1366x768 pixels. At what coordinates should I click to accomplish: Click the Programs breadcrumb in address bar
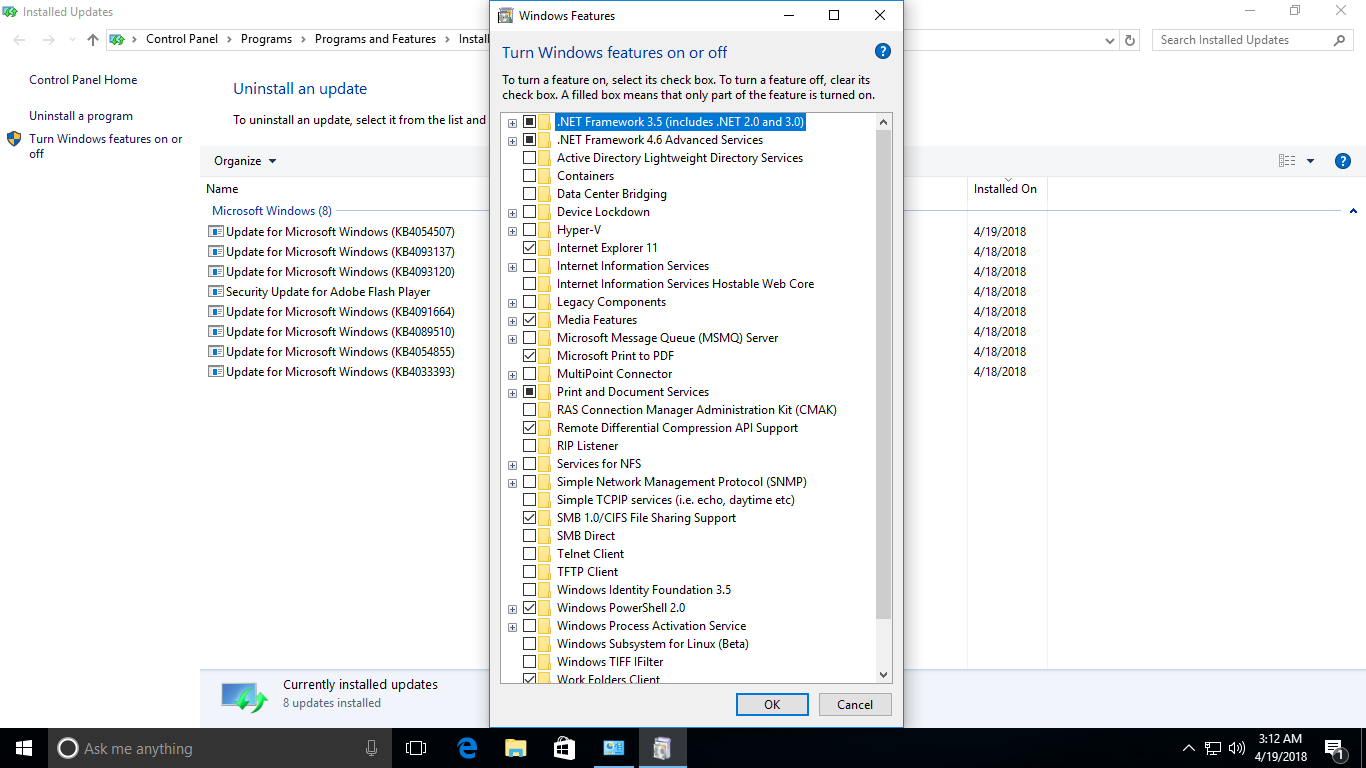[266, 39]
